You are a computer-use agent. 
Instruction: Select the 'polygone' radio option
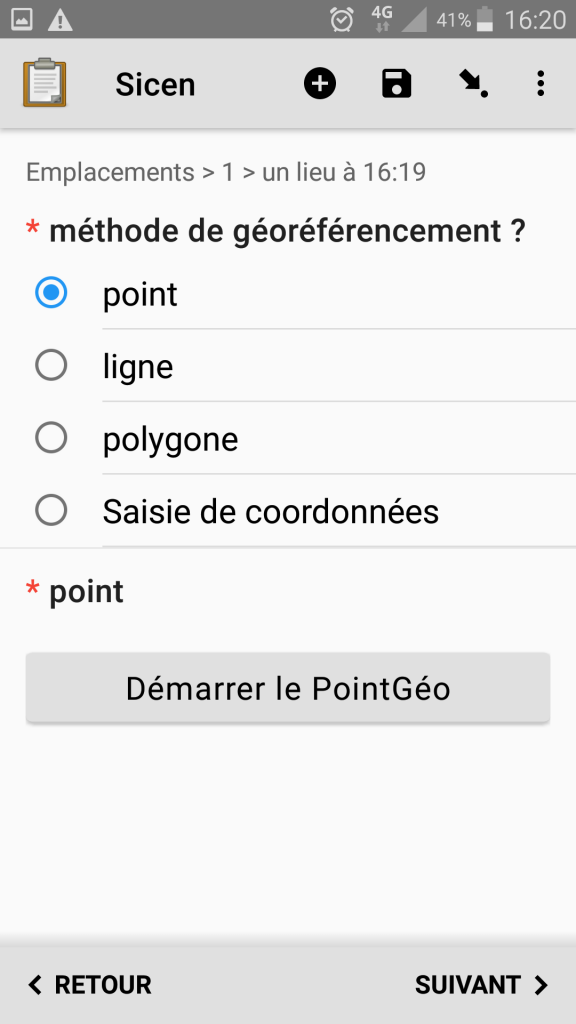288,438
